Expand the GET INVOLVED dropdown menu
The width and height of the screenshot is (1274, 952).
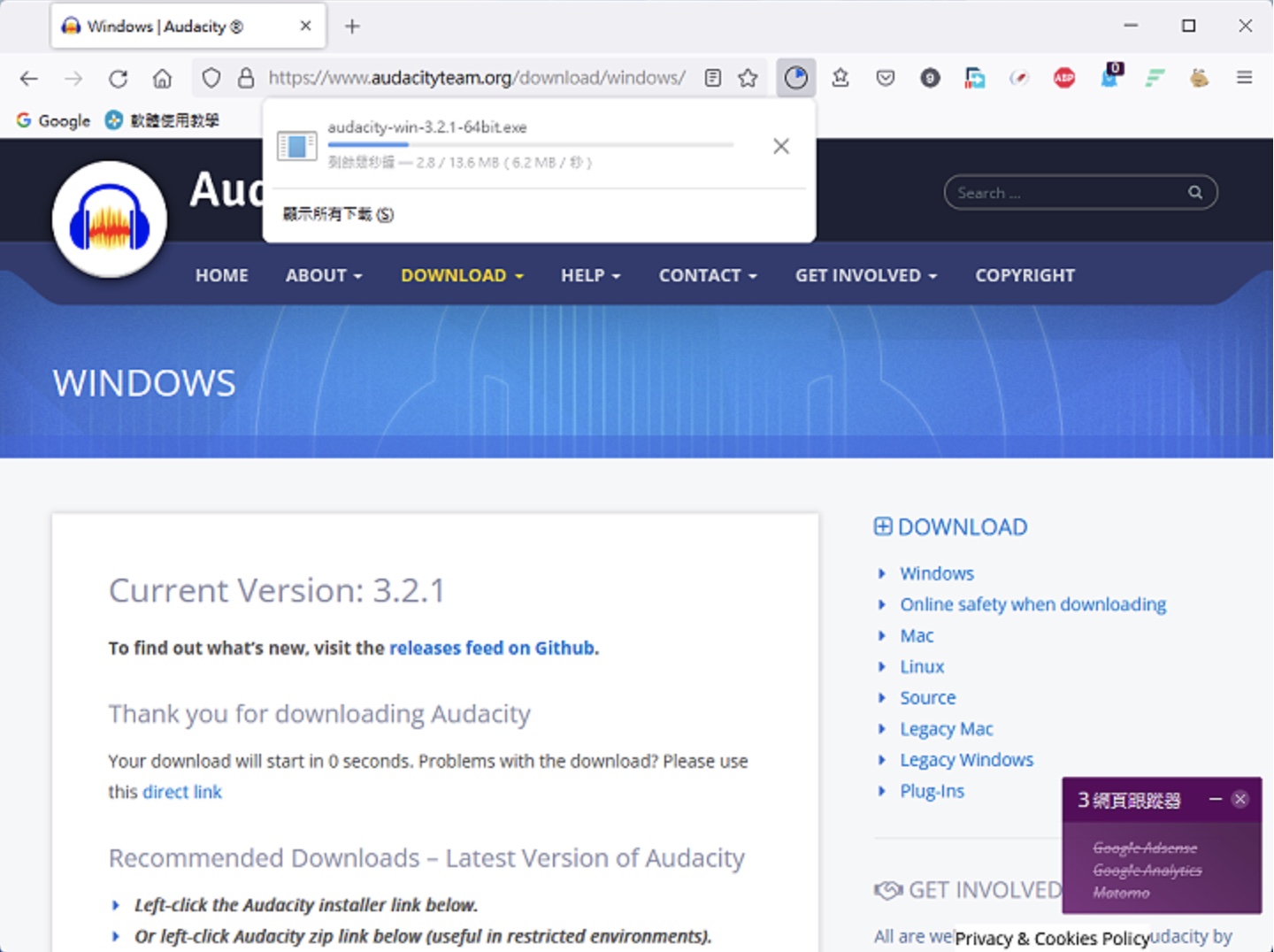tap(865, 275)
